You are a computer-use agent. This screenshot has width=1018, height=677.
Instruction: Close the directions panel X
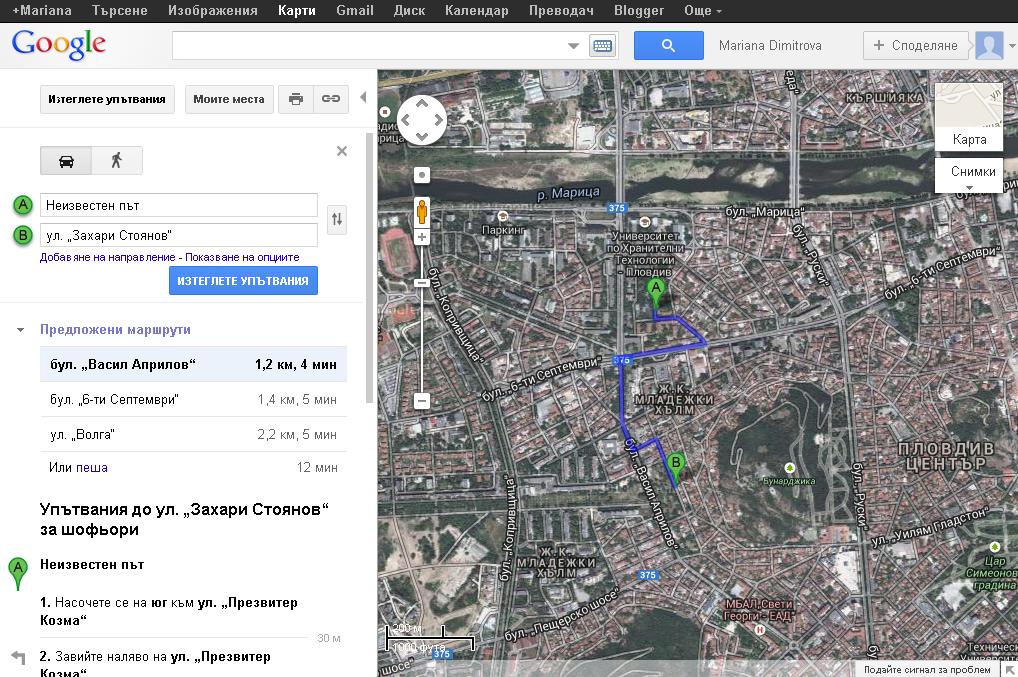click(342, 151)
